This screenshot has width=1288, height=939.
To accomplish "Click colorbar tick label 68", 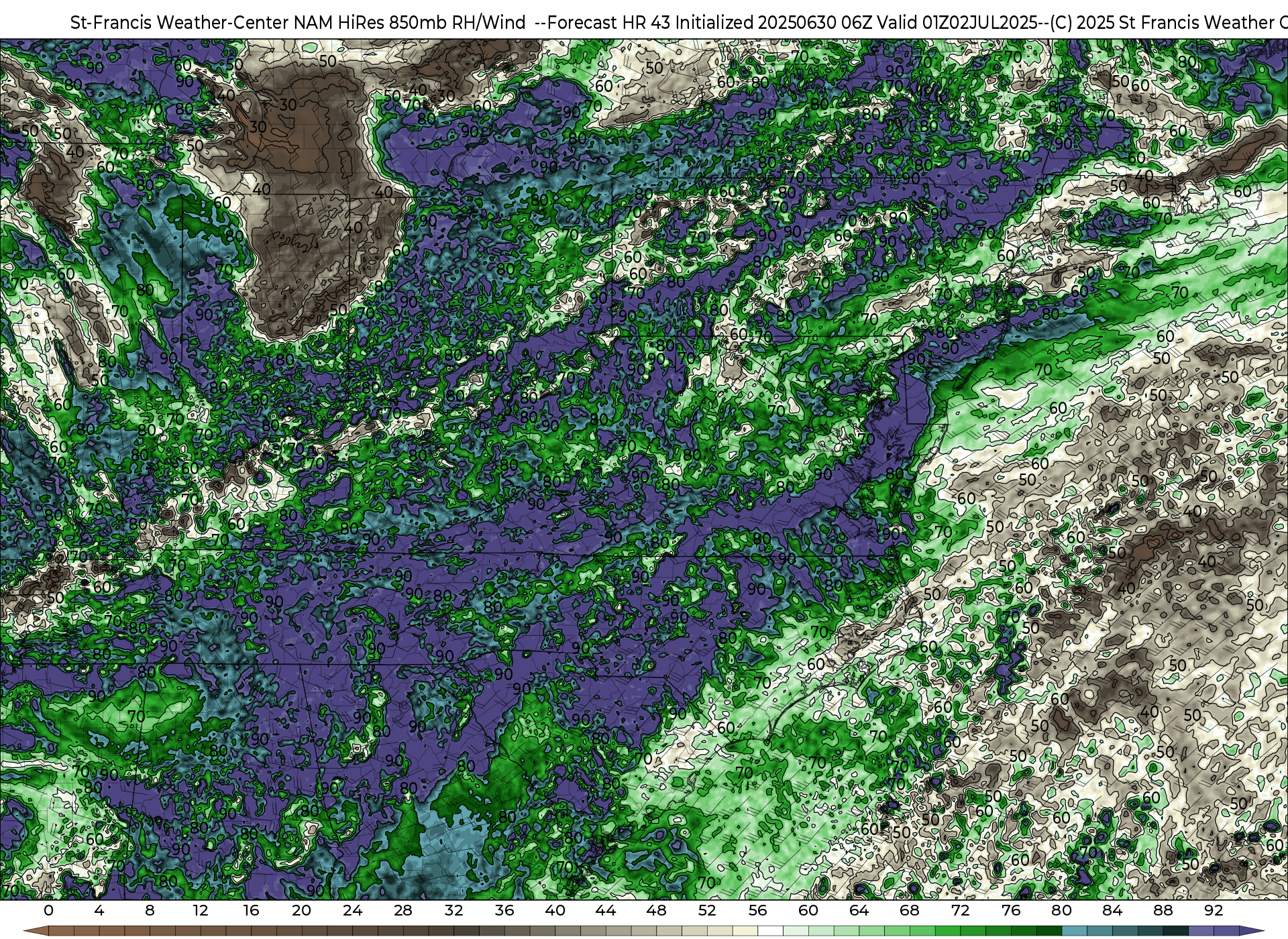I will coord(910,910).
